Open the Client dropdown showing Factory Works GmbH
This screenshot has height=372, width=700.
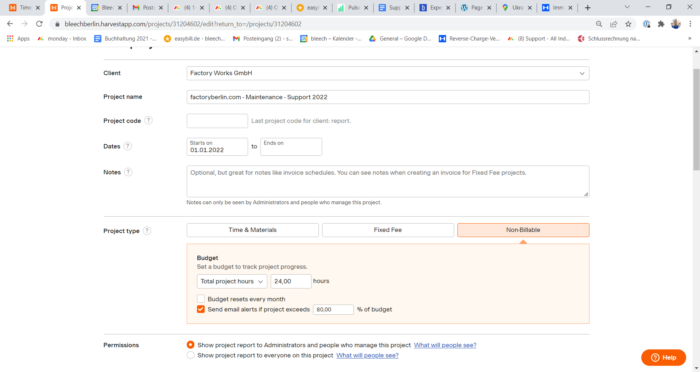click(388, 73)
